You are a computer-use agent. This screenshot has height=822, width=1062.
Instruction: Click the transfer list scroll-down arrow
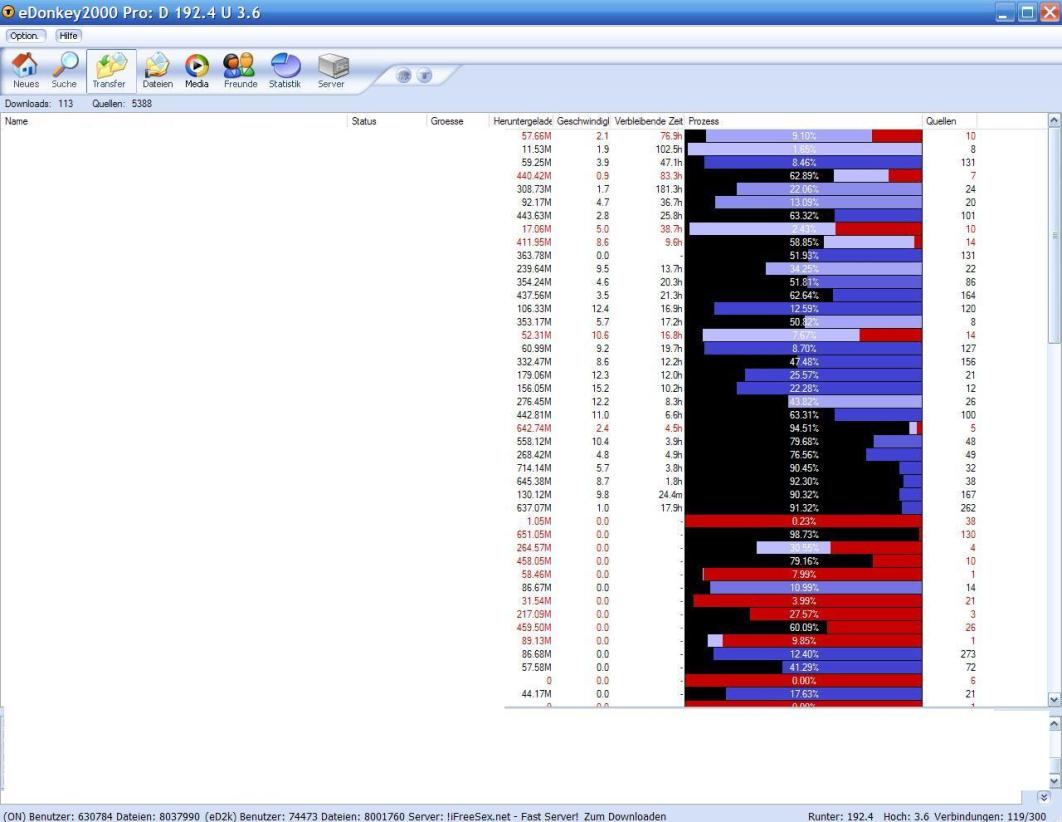1055,699
